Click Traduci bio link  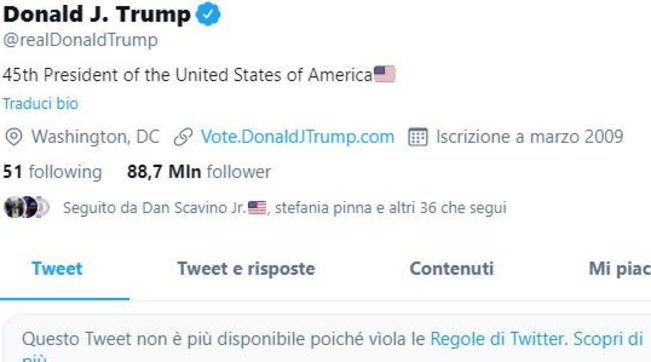[x=41, y=103]
